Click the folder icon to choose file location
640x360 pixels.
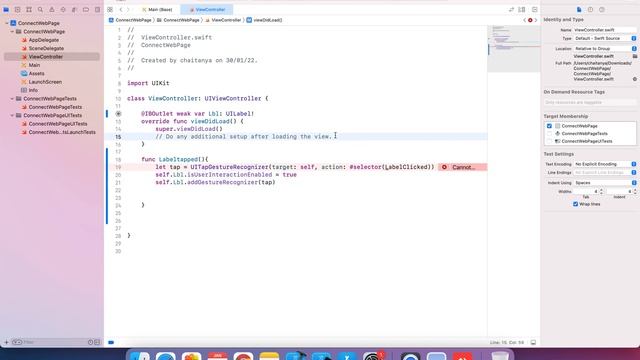635,56
